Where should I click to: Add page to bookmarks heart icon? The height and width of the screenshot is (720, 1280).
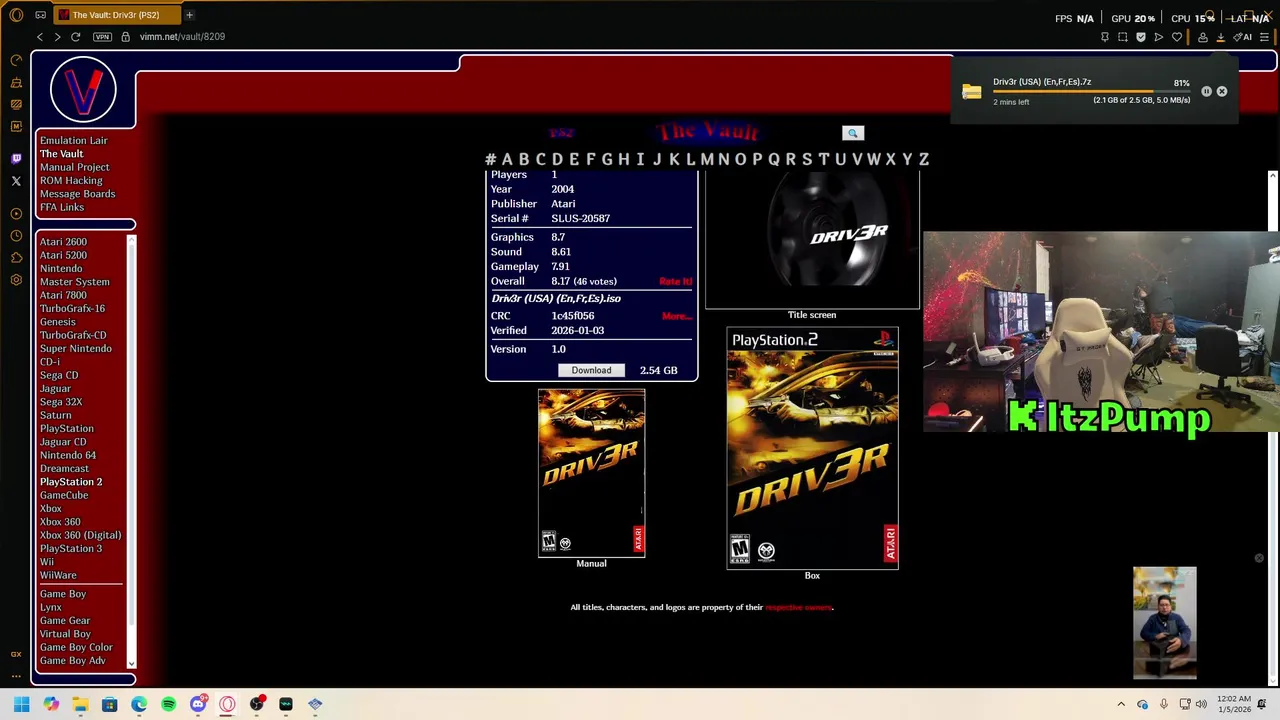tap(1177, 37)
